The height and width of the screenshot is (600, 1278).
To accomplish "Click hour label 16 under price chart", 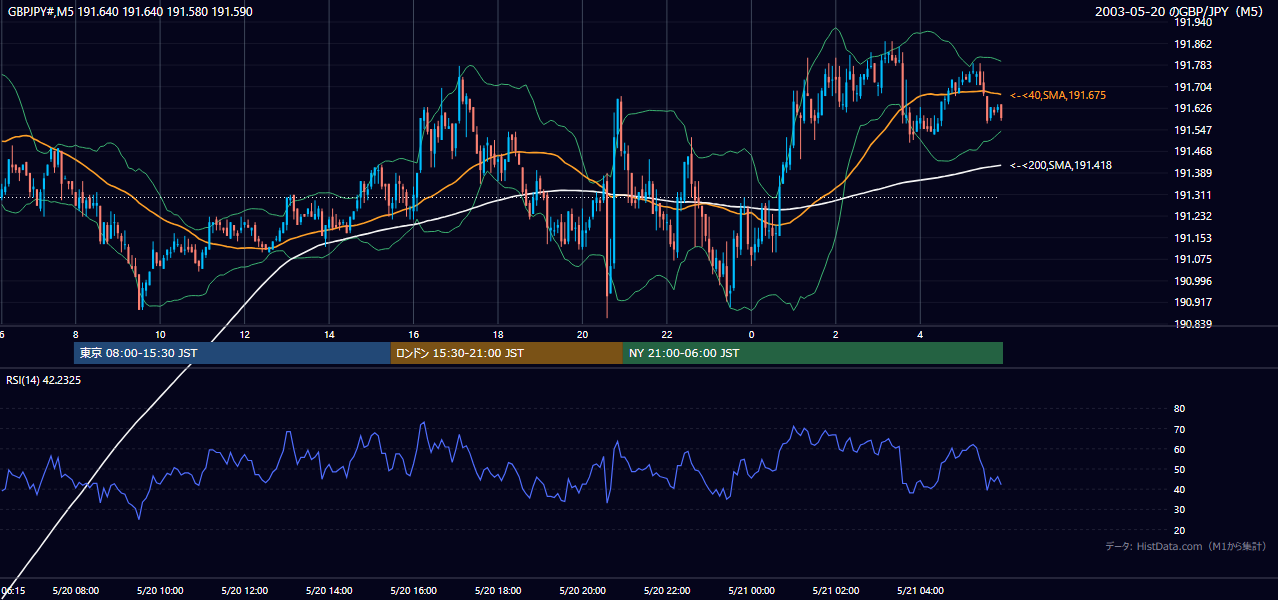I will pyautogui.click(x=413, y=335).
